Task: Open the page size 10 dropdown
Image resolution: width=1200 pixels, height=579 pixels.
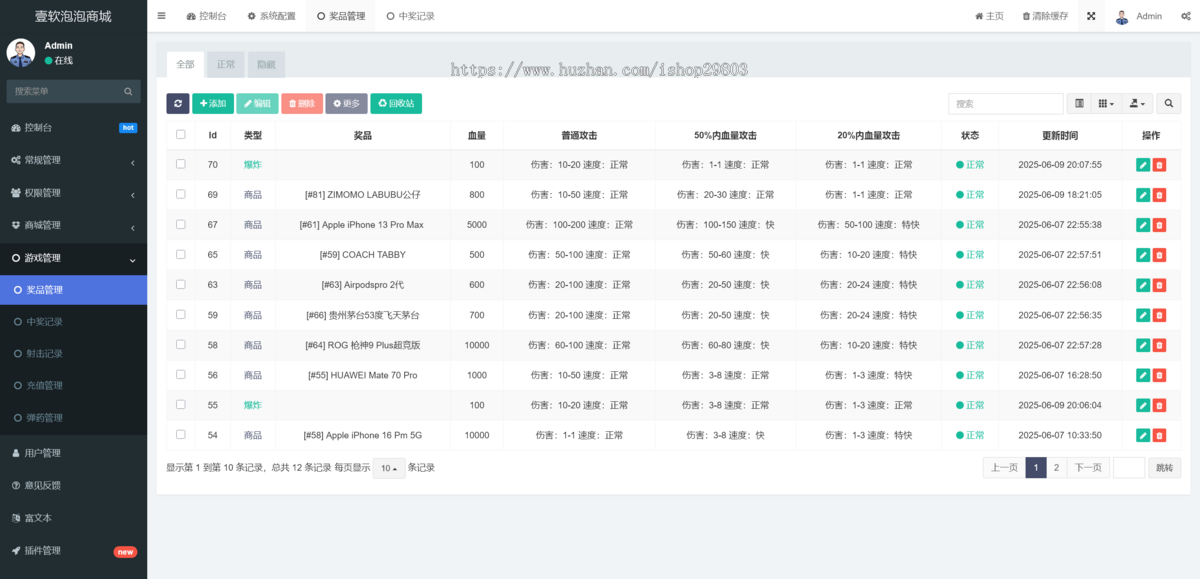Action: coord(389,468)
